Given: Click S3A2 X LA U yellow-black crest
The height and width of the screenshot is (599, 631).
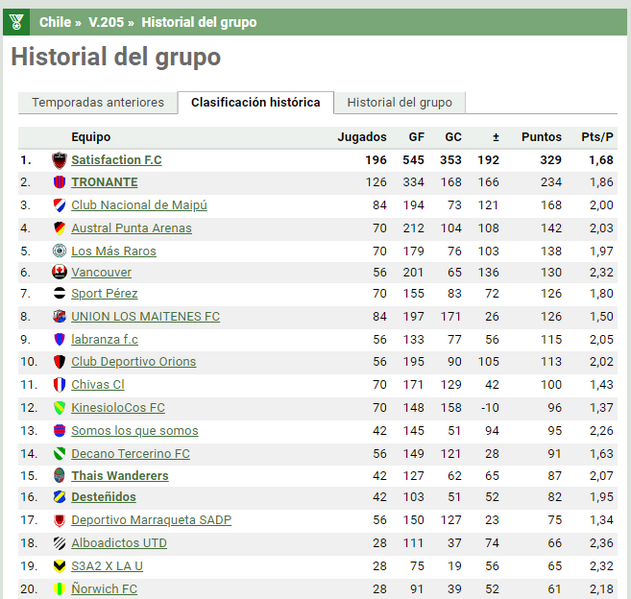Looking at the screenshot, I should [x=59, y=566].
